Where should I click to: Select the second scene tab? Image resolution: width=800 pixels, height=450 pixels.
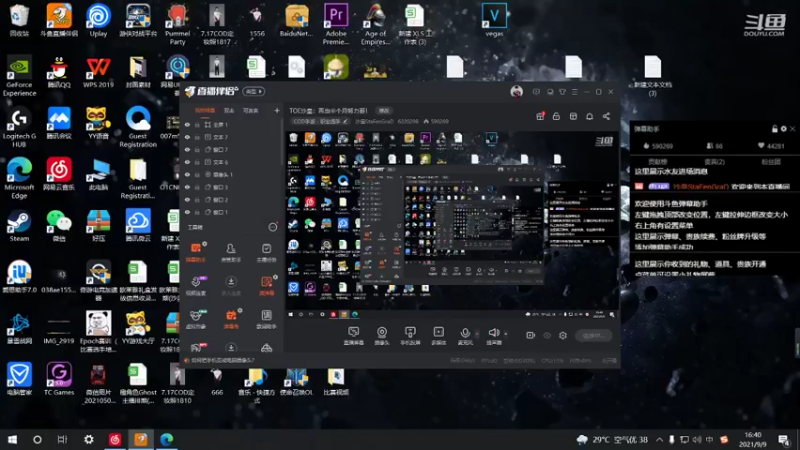click(229, 110)
